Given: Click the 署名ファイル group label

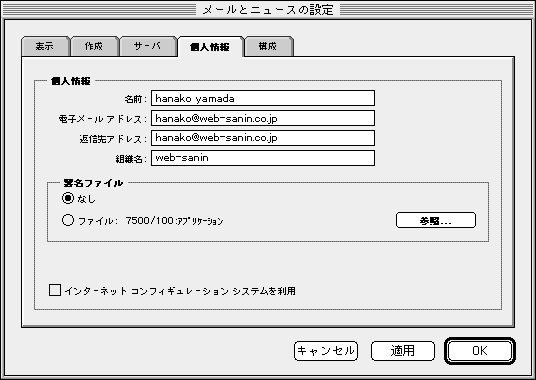Looking at the screenshot, I should click(93, 183).
